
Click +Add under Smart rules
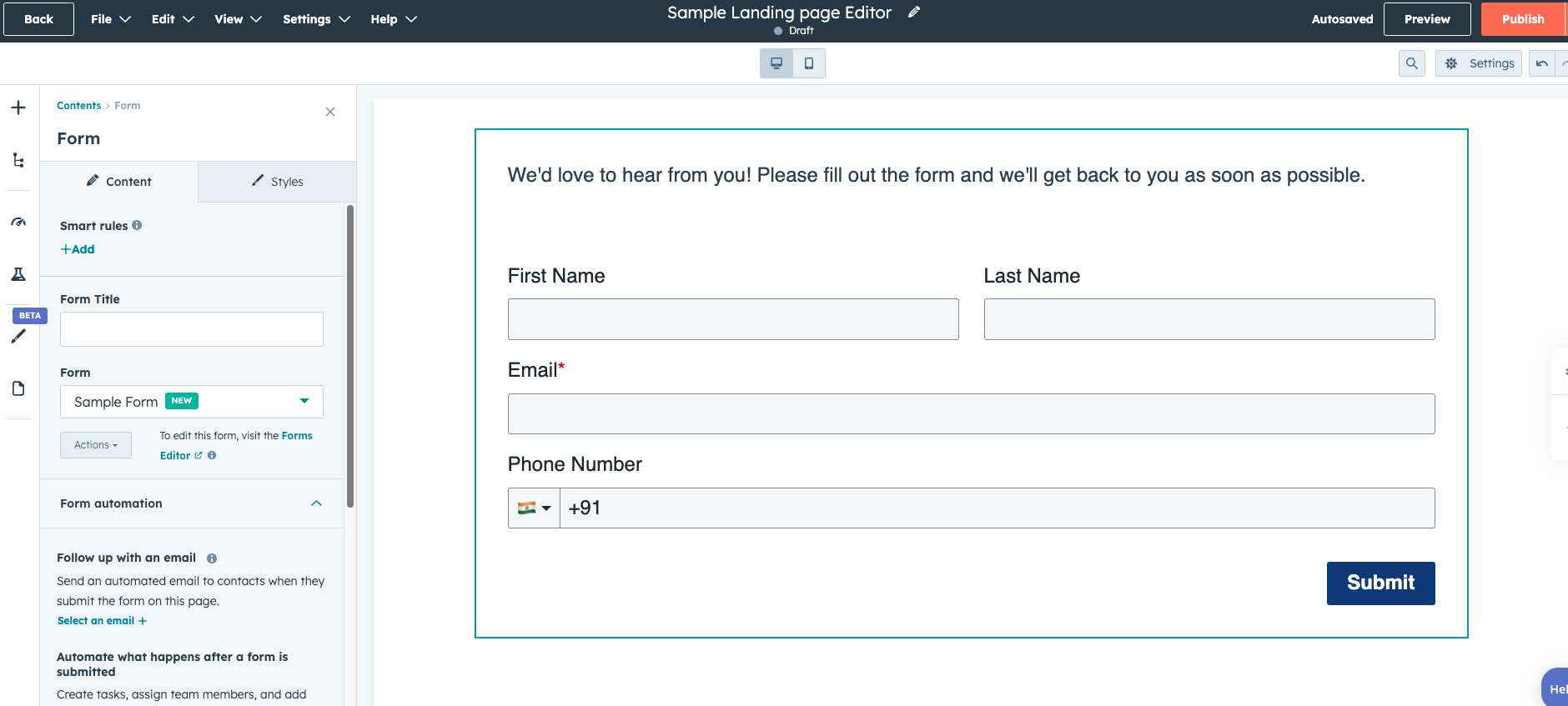(78, 249)
